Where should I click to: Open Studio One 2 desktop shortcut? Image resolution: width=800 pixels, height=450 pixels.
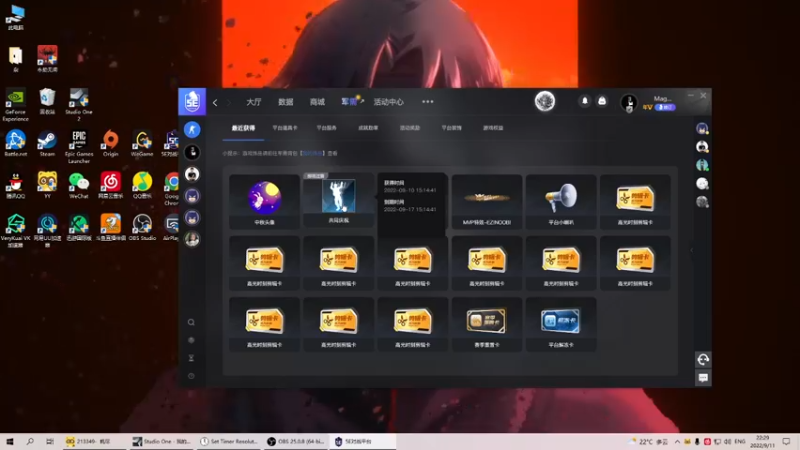click(x=79, y=105)
